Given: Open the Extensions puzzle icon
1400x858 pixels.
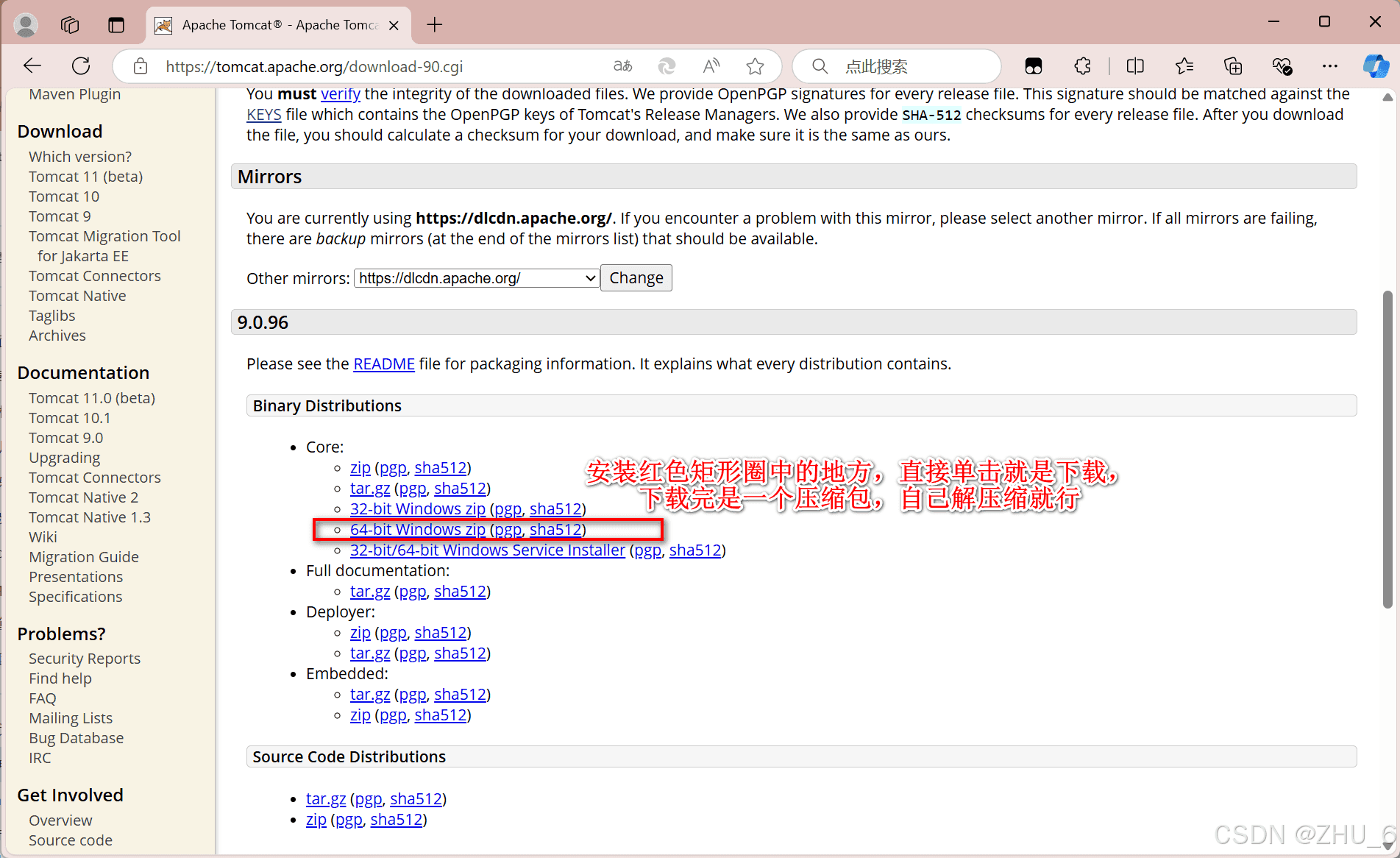Looking at the screenshot, I should pyautogui.click(x=1082, y=66).
